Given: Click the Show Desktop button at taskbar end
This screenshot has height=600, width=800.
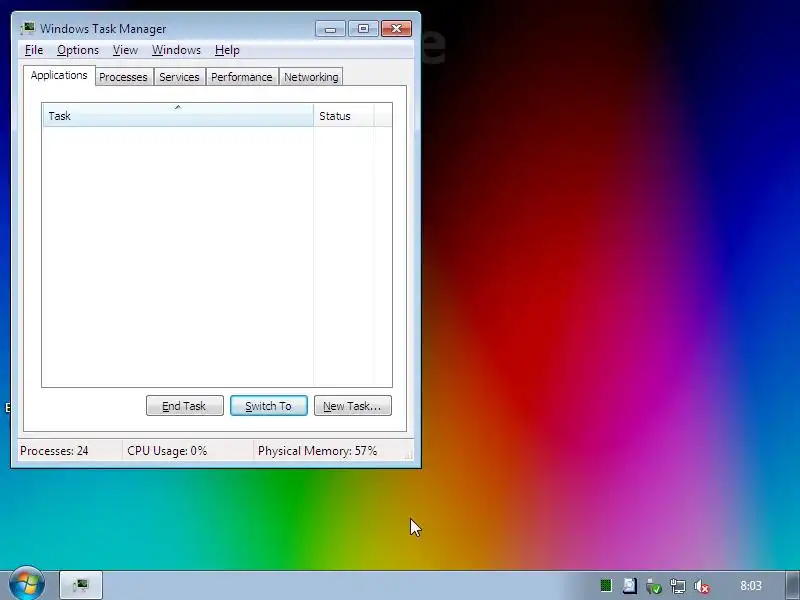Looking at the screenshot, I should point(793,585).
